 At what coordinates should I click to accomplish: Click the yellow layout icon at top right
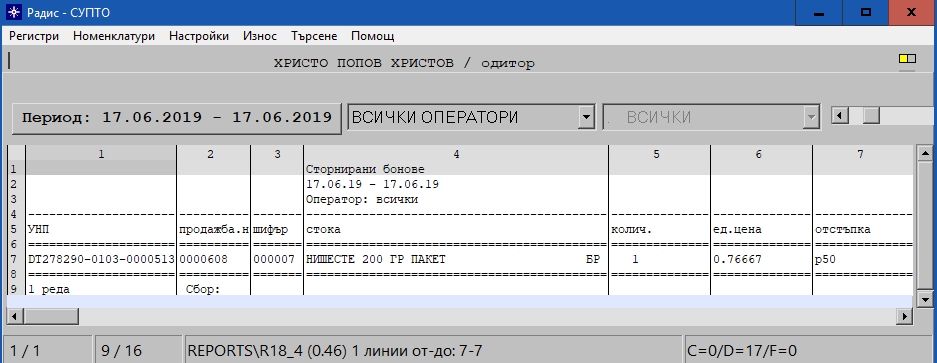point(907,59)
